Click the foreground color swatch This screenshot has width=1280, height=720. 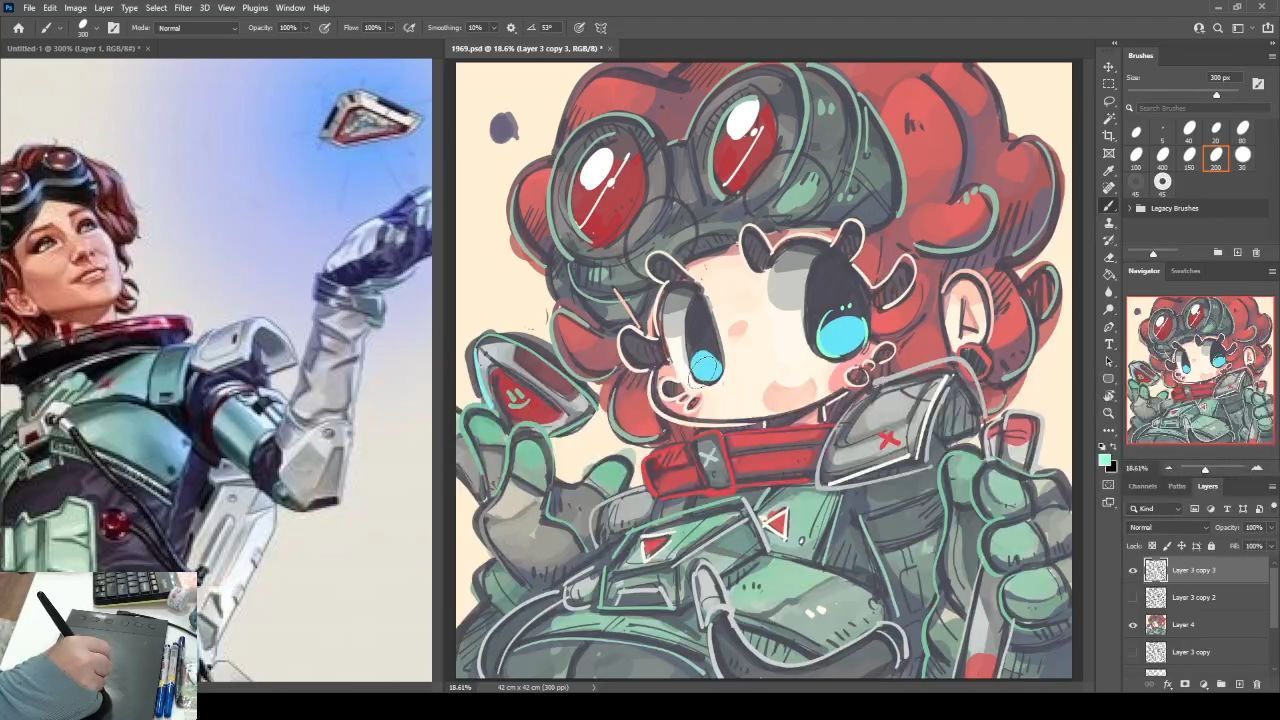click(x=1105, y=460)
